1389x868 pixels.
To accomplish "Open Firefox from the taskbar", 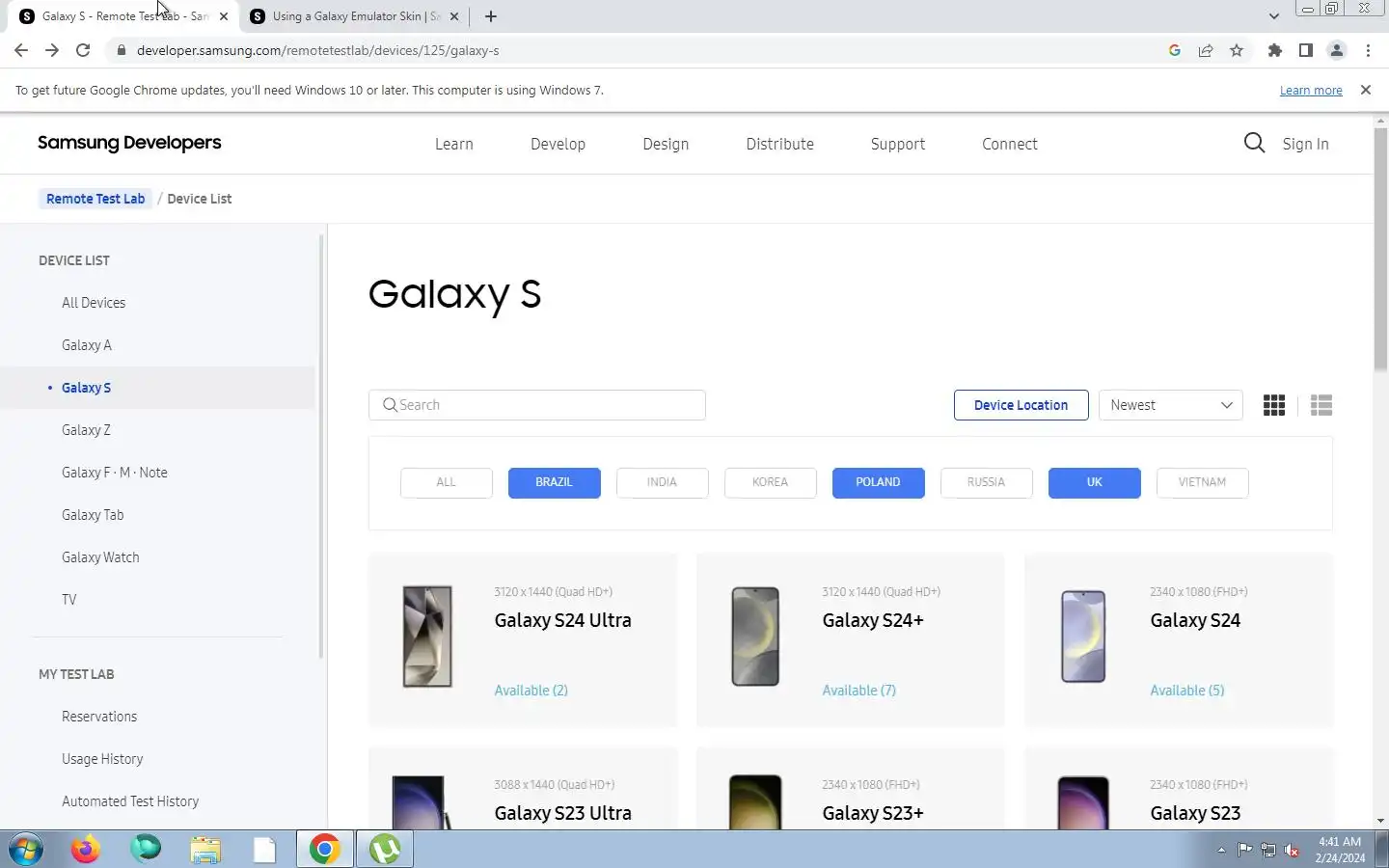I will pyautogui.click(x=86, y=850).
